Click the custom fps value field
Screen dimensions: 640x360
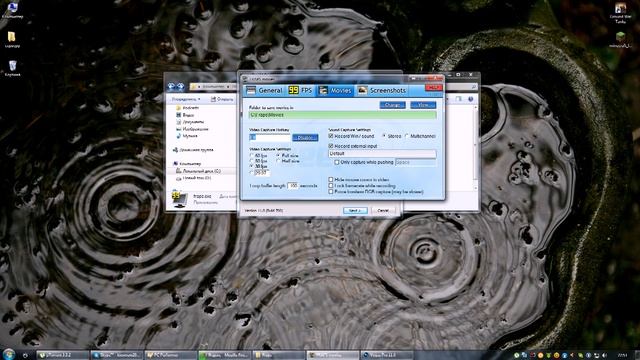tap(262, 173)
